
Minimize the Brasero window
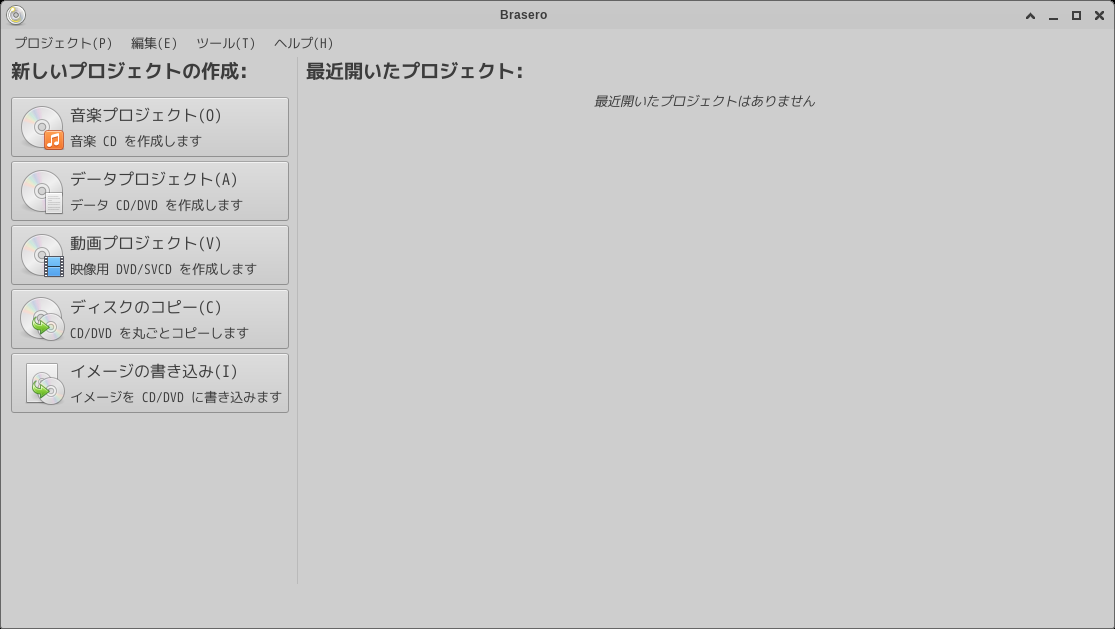pos(1053,16)
